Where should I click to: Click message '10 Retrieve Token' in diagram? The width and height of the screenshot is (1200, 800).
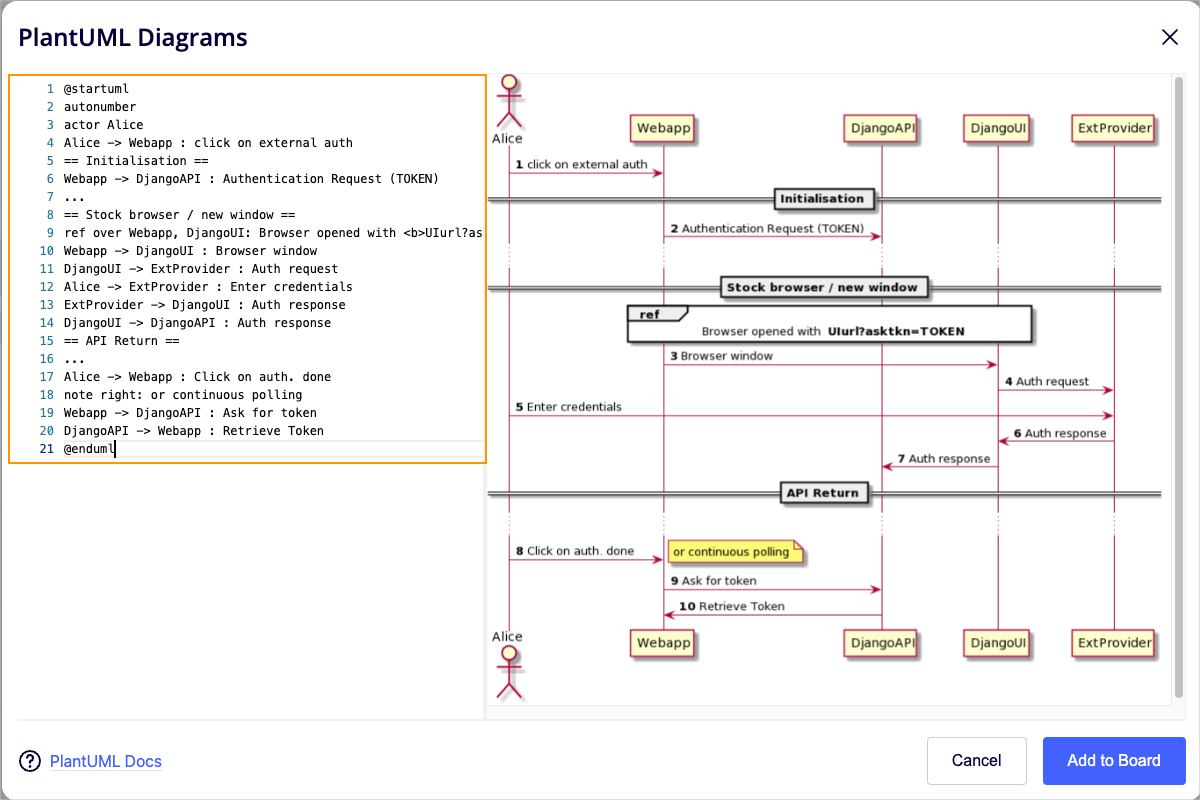(x=732, y=606)
